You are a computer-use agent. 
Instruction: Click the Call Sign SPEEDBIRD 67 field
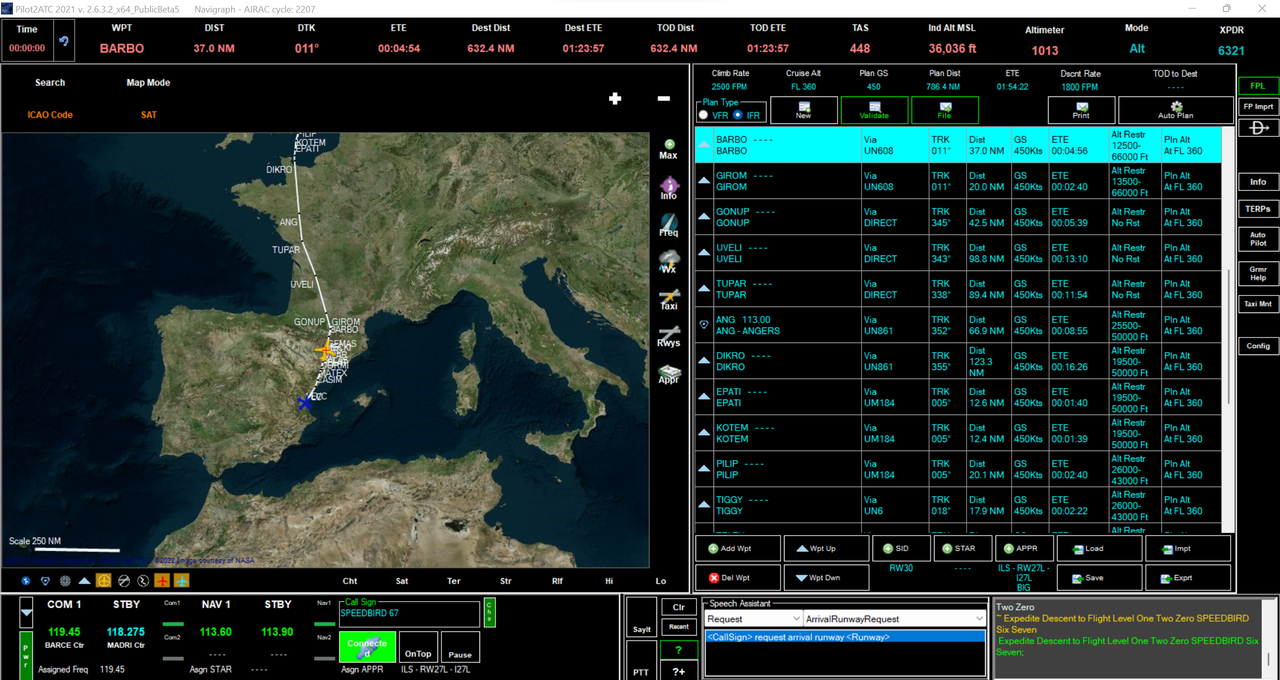pos(409,614)
